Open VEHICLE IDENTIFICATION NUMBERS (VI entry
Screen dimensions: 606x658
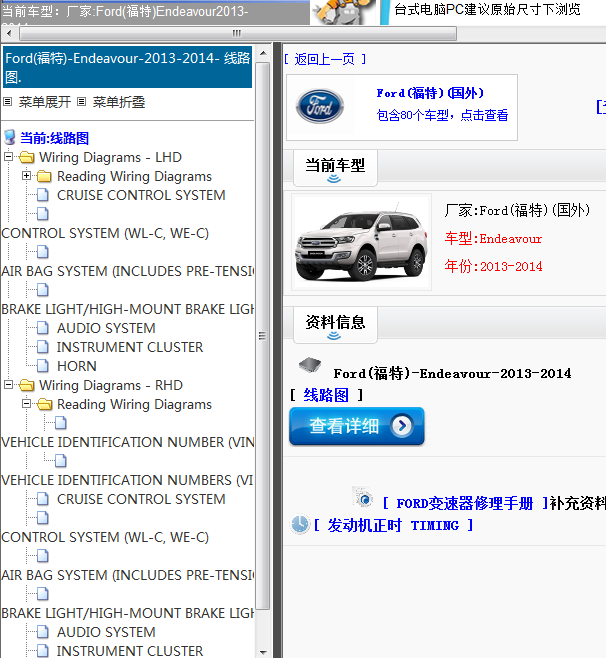click(128, 480)
